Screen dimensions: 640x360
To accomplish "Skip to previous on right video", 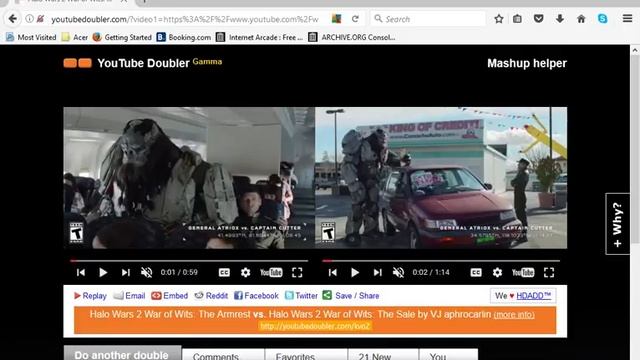I will click(333, 272).
